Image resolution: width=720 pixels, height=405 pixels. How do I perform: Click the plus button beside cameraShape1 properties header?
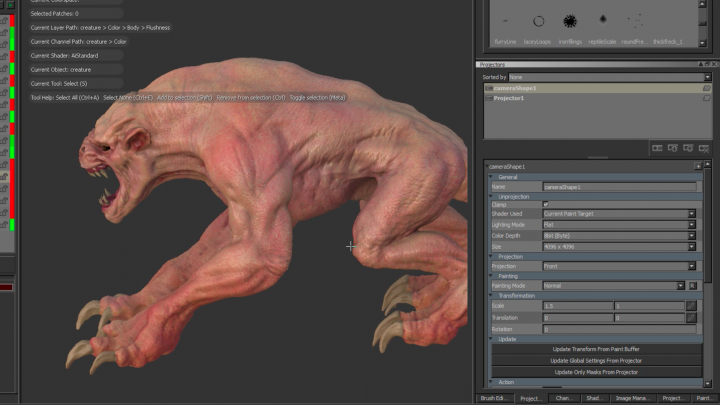point(698,166)
